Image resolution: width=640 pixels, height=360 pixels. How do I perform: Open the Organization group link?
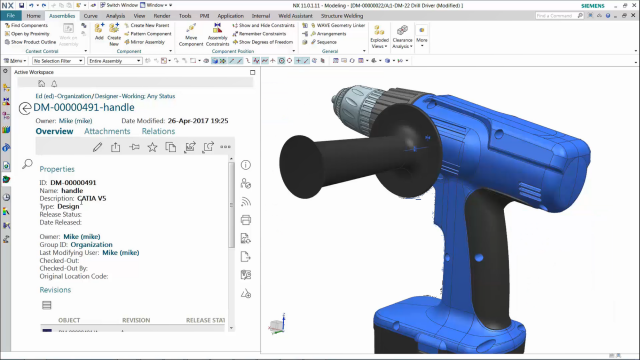tap(91, 244)
